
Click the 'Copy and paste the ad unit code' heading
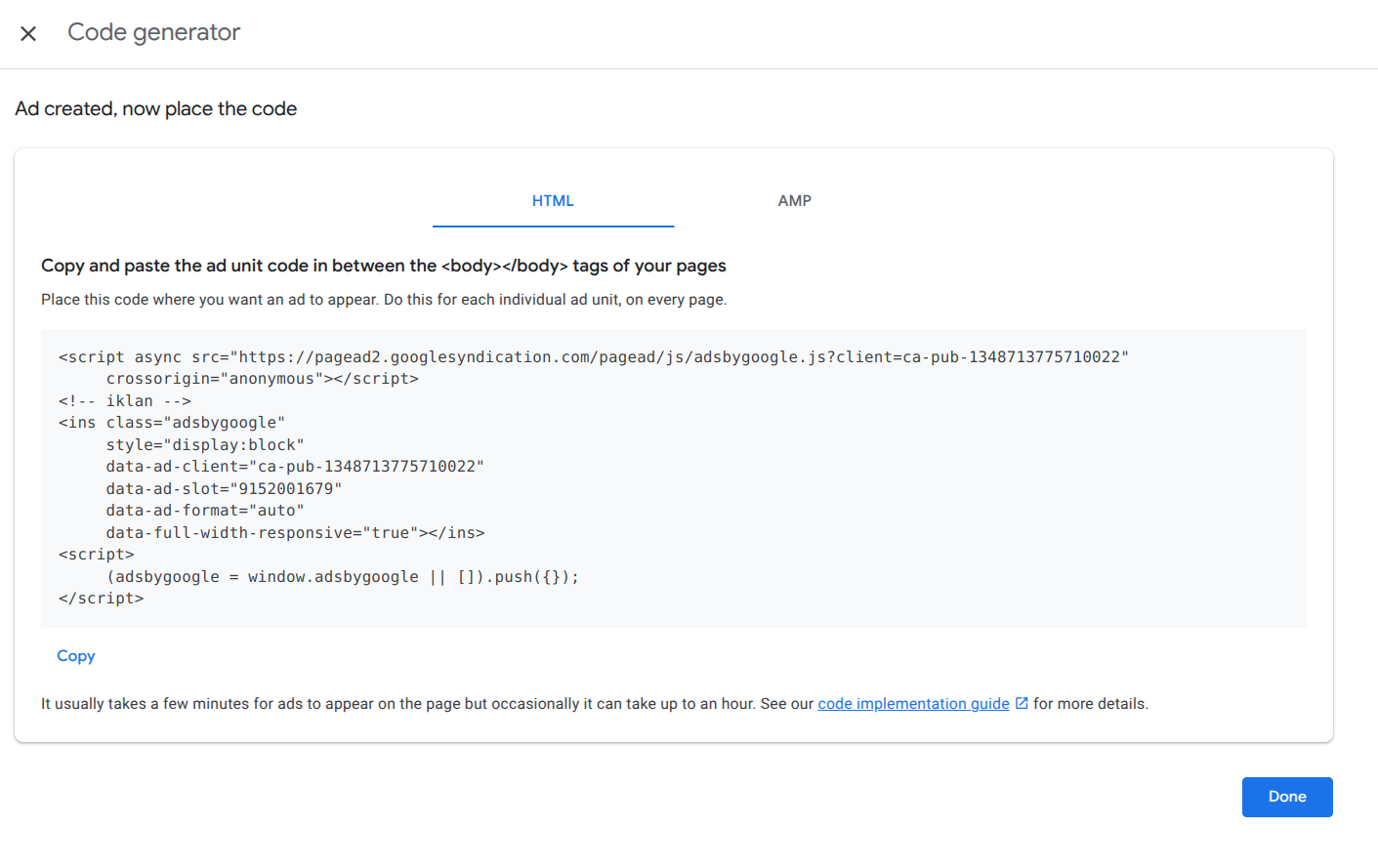[384, 266]
